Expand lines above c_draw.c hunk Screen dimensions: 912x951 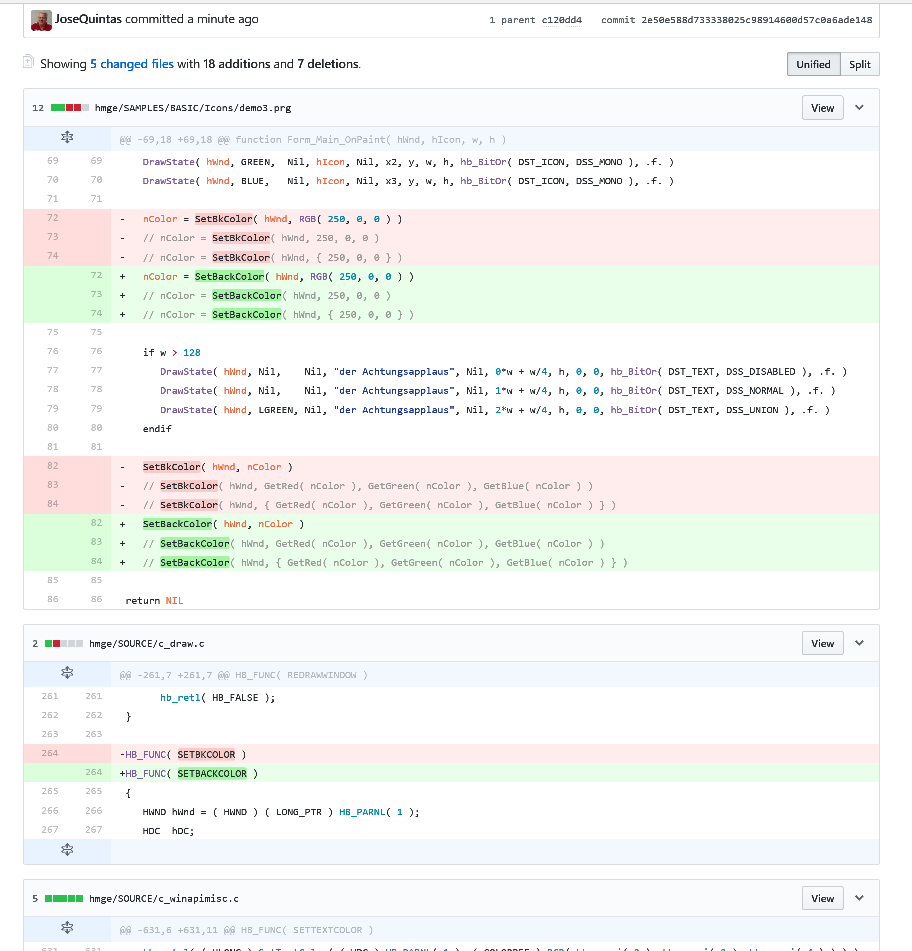[x=67, y=674]
